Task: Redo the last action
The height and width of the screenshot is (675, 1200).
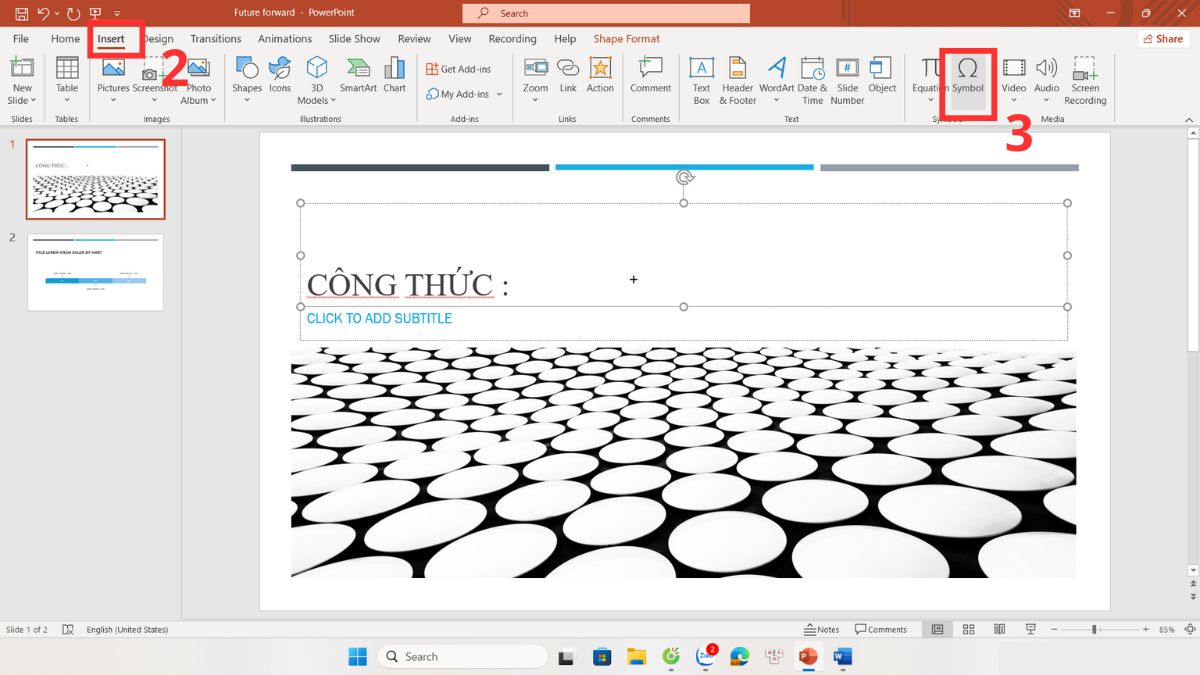Action: click(x=73, y=13)
